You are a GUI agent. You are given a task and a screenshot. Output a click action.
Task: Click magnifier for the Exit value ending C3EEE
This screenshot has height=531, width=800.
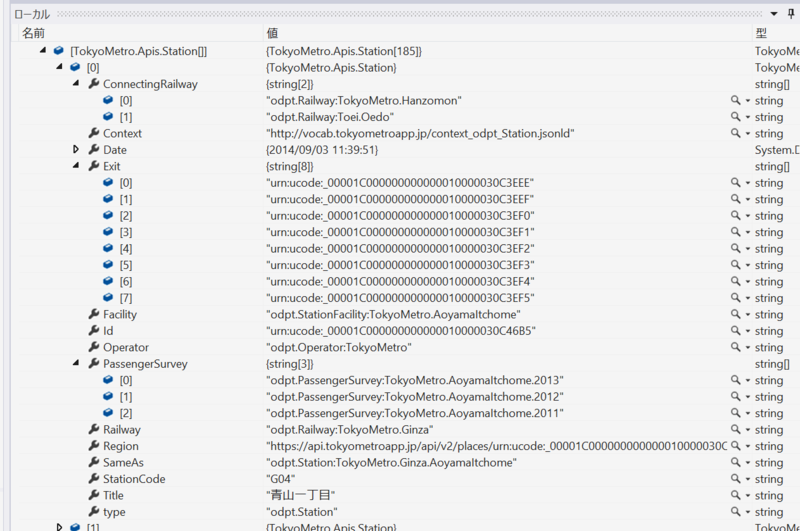click(735, 183)
